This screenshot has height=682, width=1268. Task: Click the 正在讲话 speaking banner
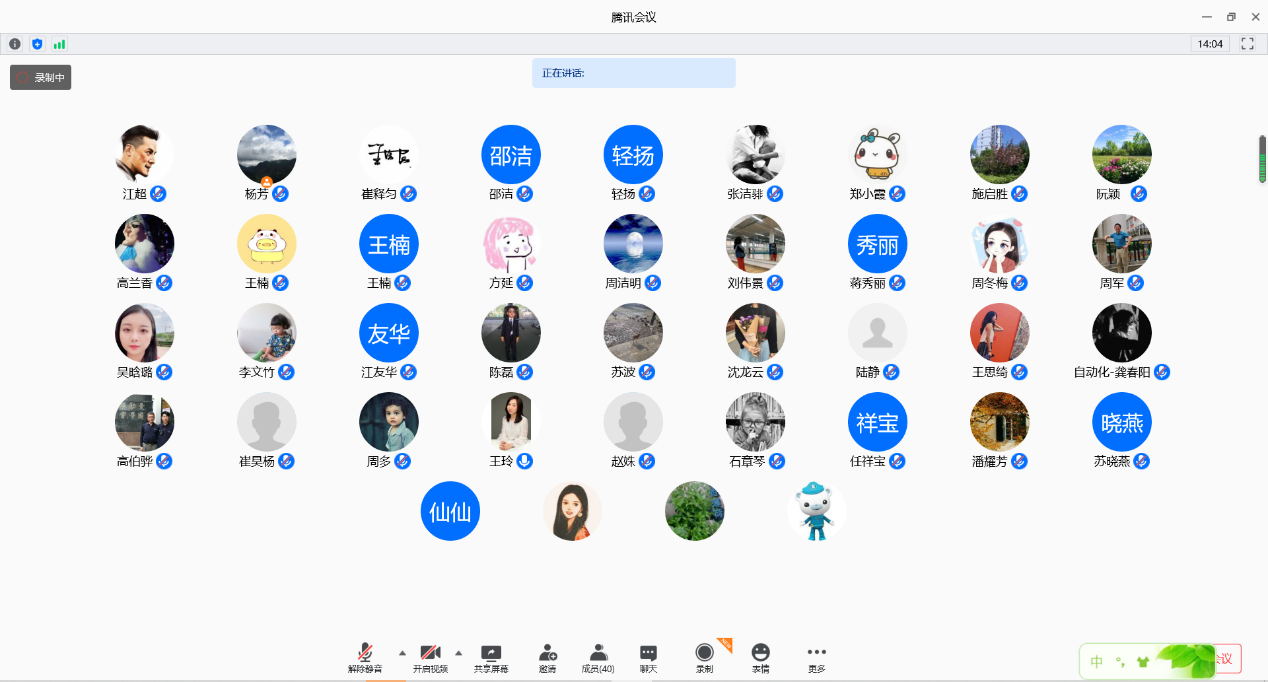[633, 73]
